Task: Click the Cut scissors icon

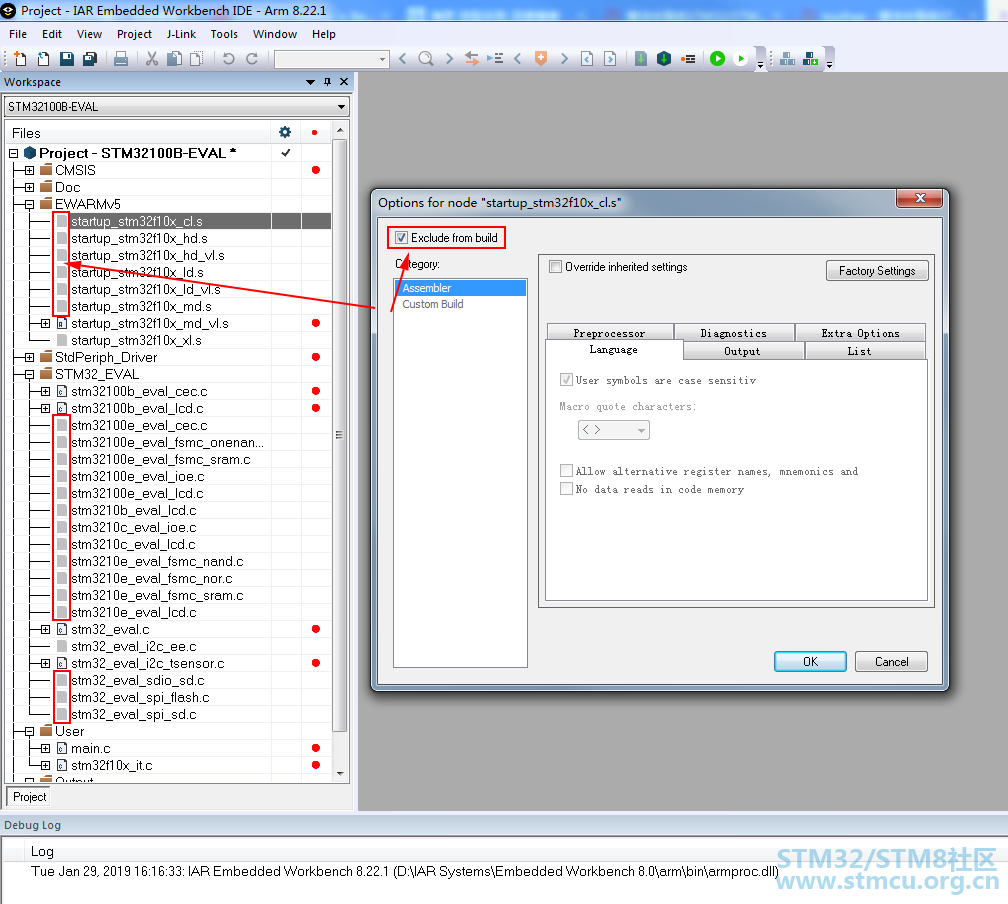Action: click(152, 59)
